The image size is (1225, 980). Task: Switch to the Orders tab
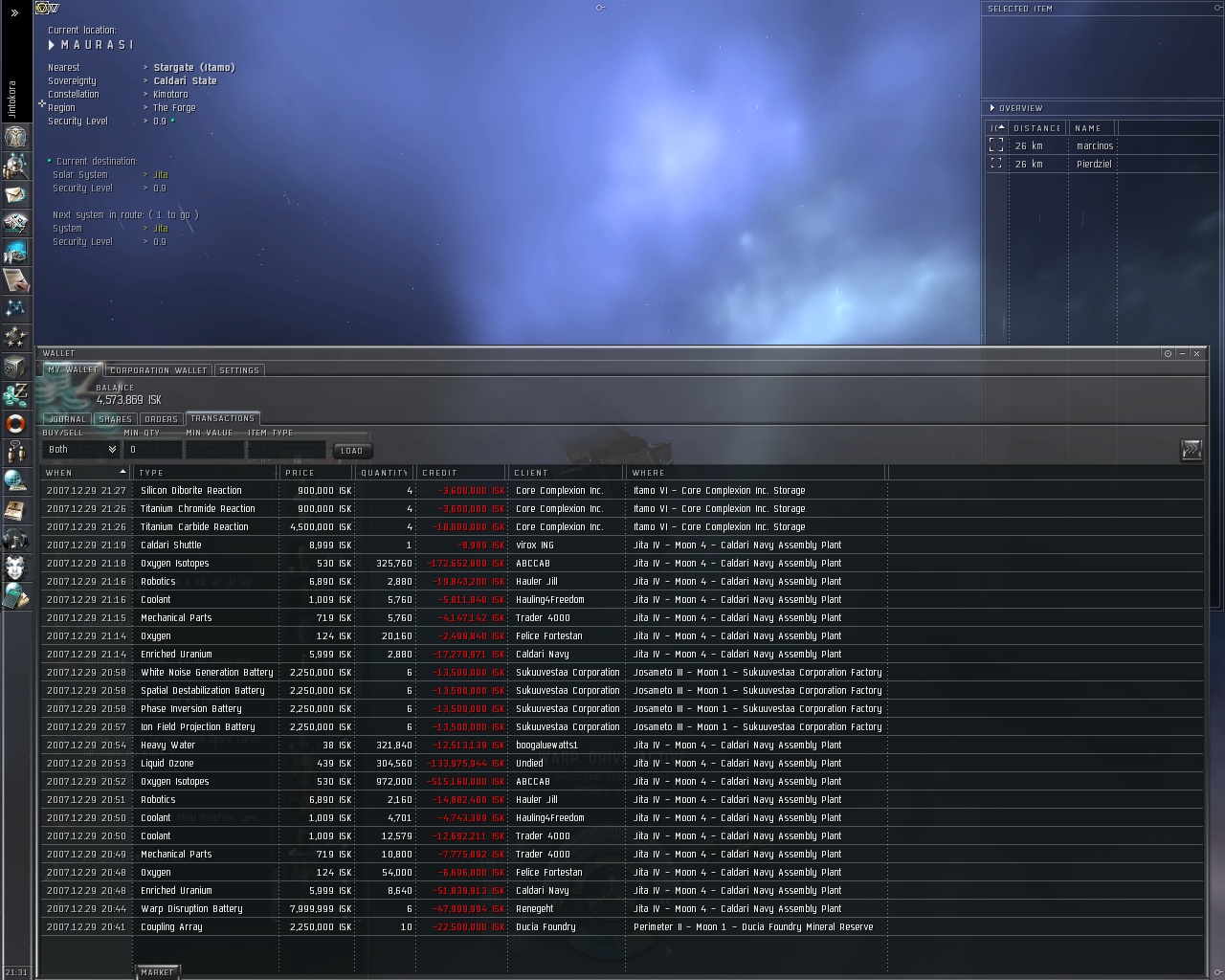pos(161,419)
